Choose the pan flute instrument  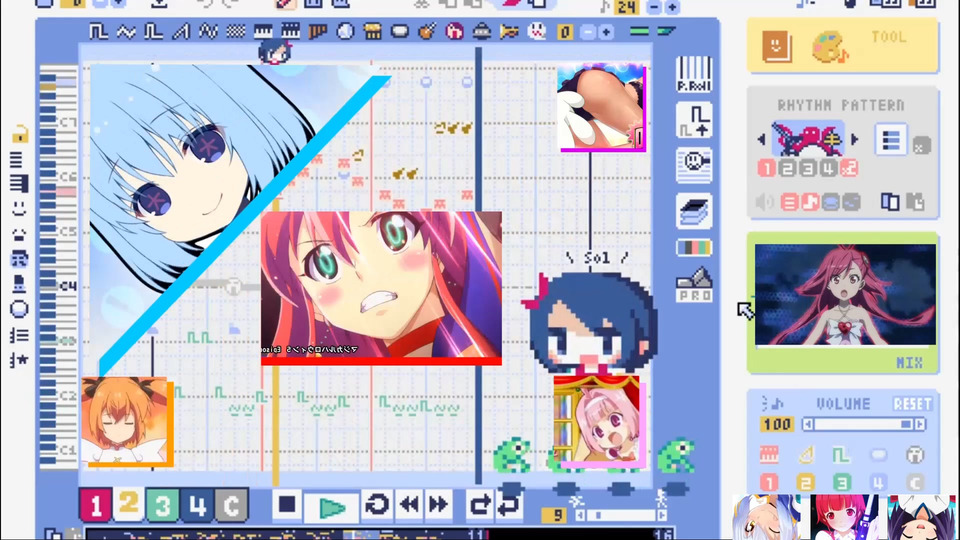pos(317,31)
